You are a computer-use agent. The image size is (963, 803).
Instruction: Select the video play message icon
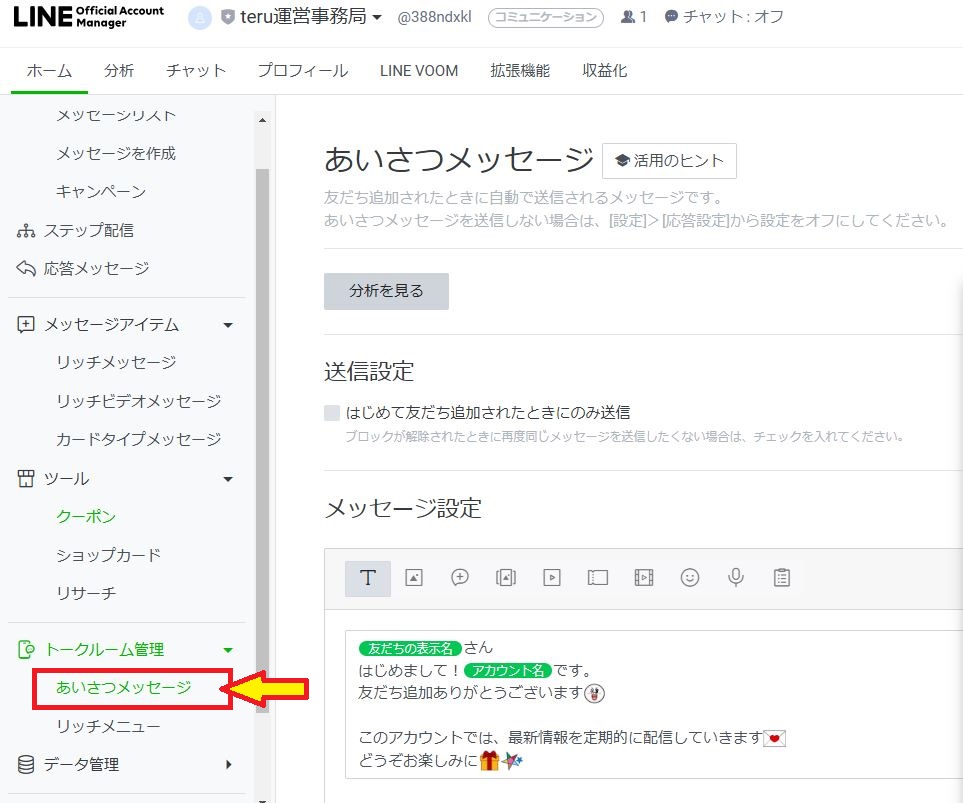point(552,578)
